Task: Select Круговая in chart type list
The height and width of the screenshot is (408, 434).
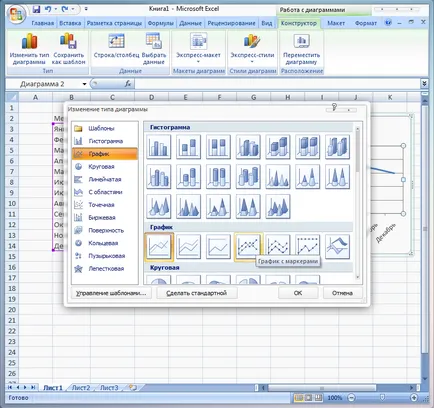Action: pos(105,167)
